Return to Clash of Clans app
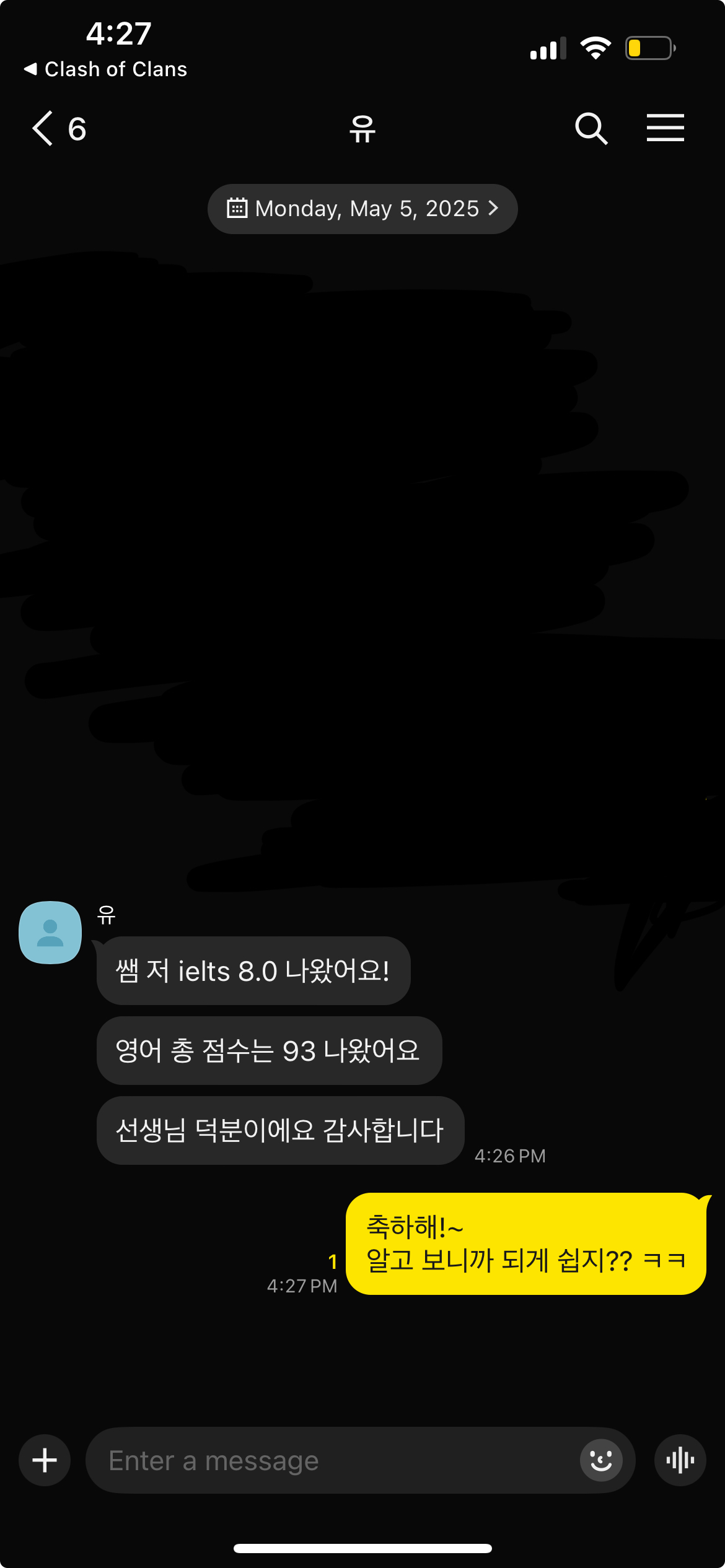Screen dimensions: 725x1568 click(x=105, y=69)
